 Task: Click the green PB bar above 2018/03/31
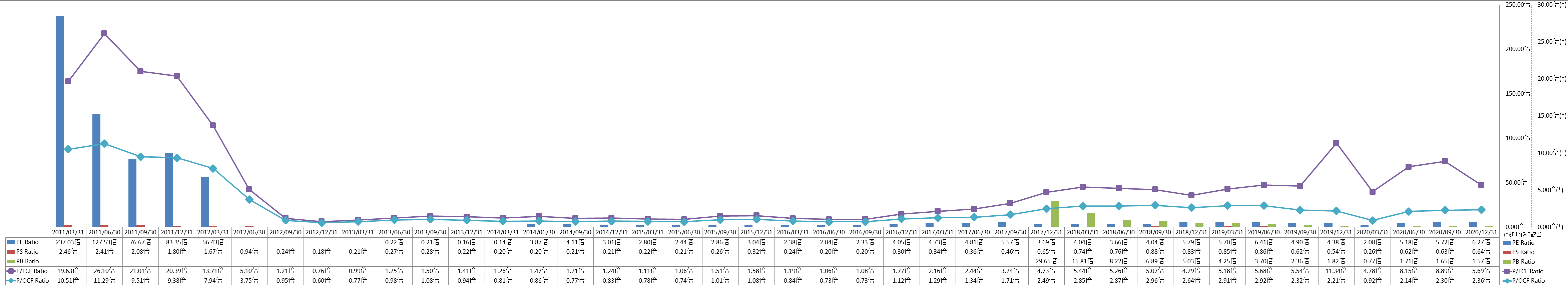point(1091,220)
